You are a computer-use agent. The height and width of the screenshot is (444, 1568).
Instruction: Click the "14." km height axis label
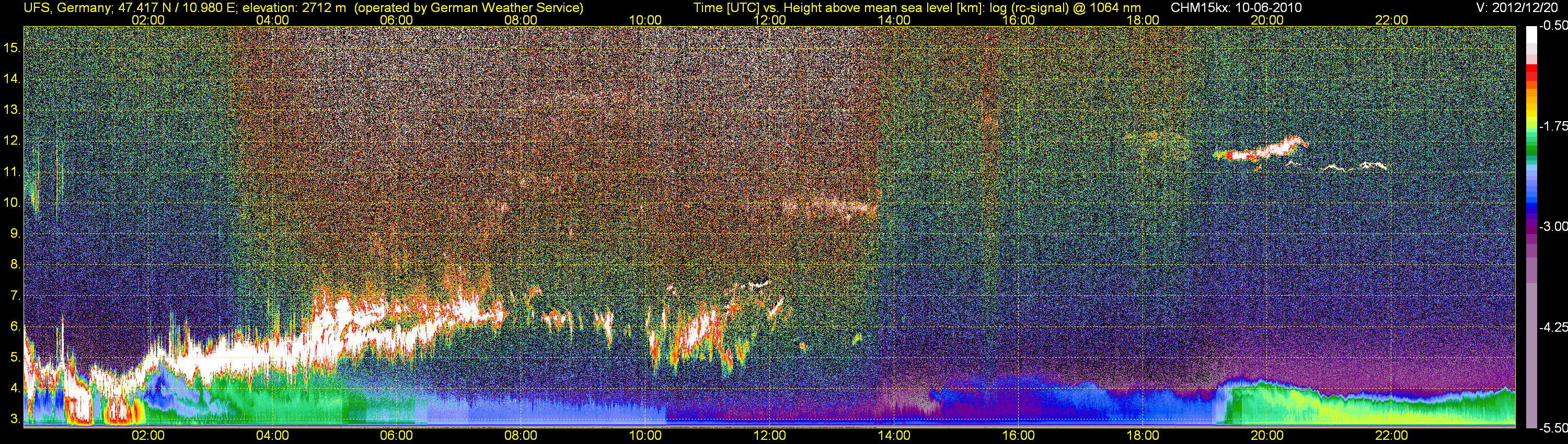(x=12, y=78)
